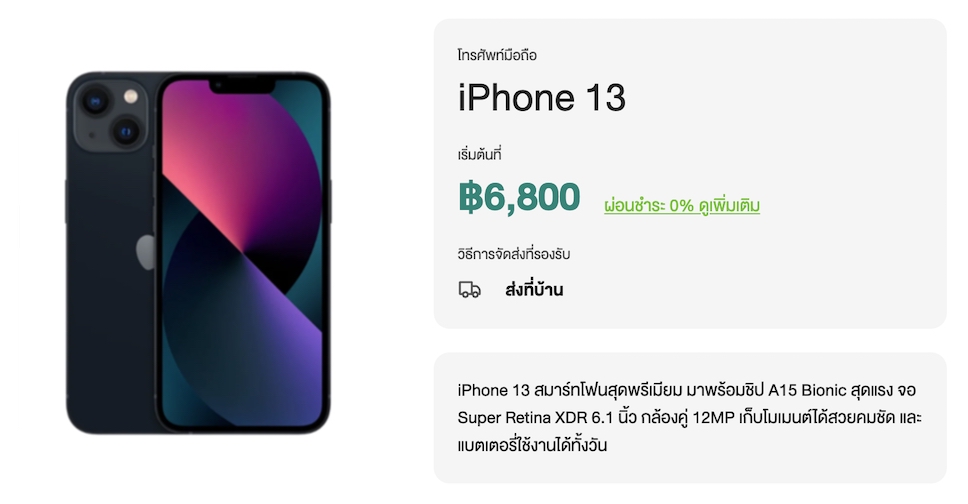Click the ฿6,800 price text
Viewport: 968px width, 504px height.
pos(519,197)
